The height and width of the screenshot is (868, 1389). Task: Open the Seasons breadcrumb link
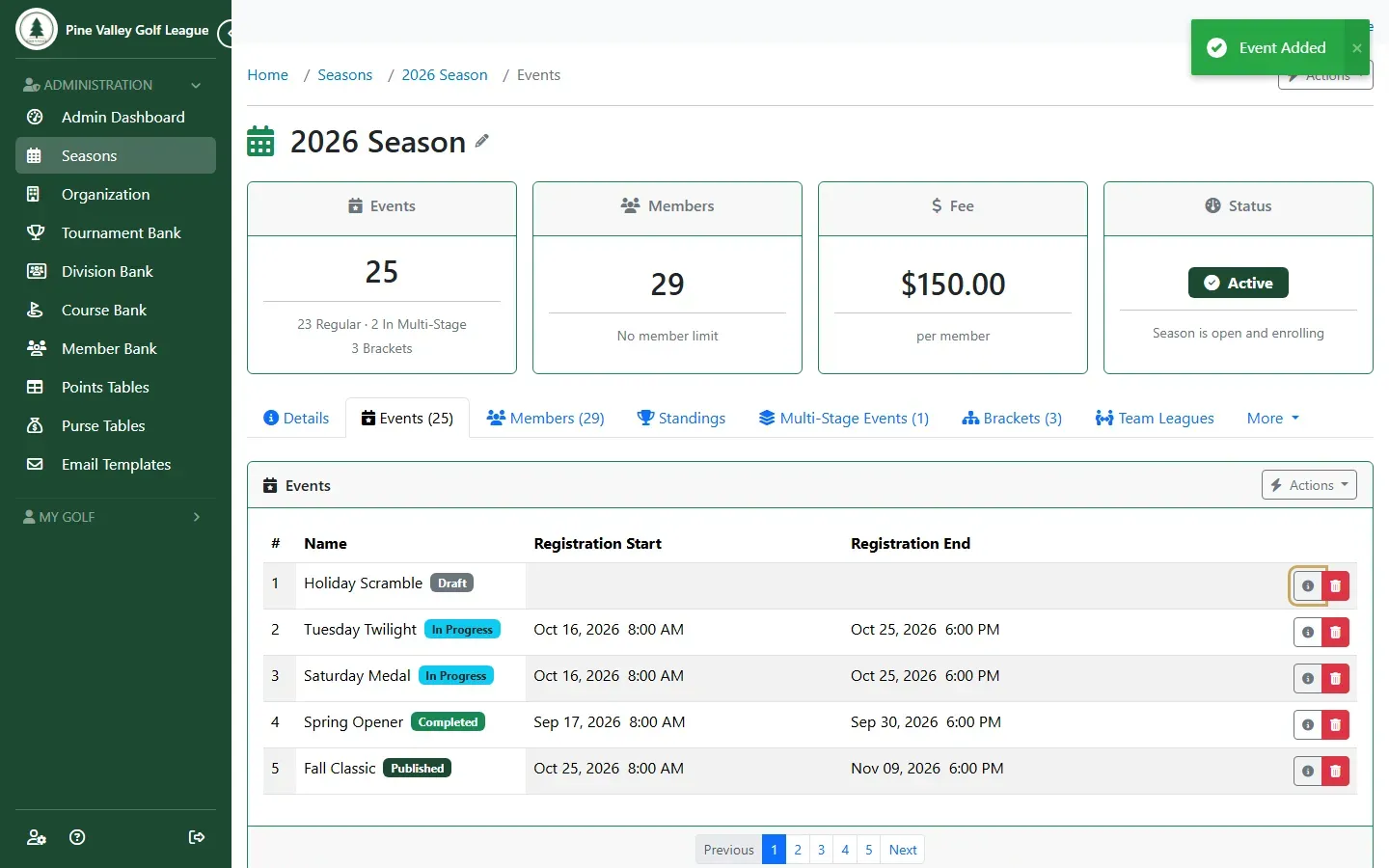[x=344, y=75]
